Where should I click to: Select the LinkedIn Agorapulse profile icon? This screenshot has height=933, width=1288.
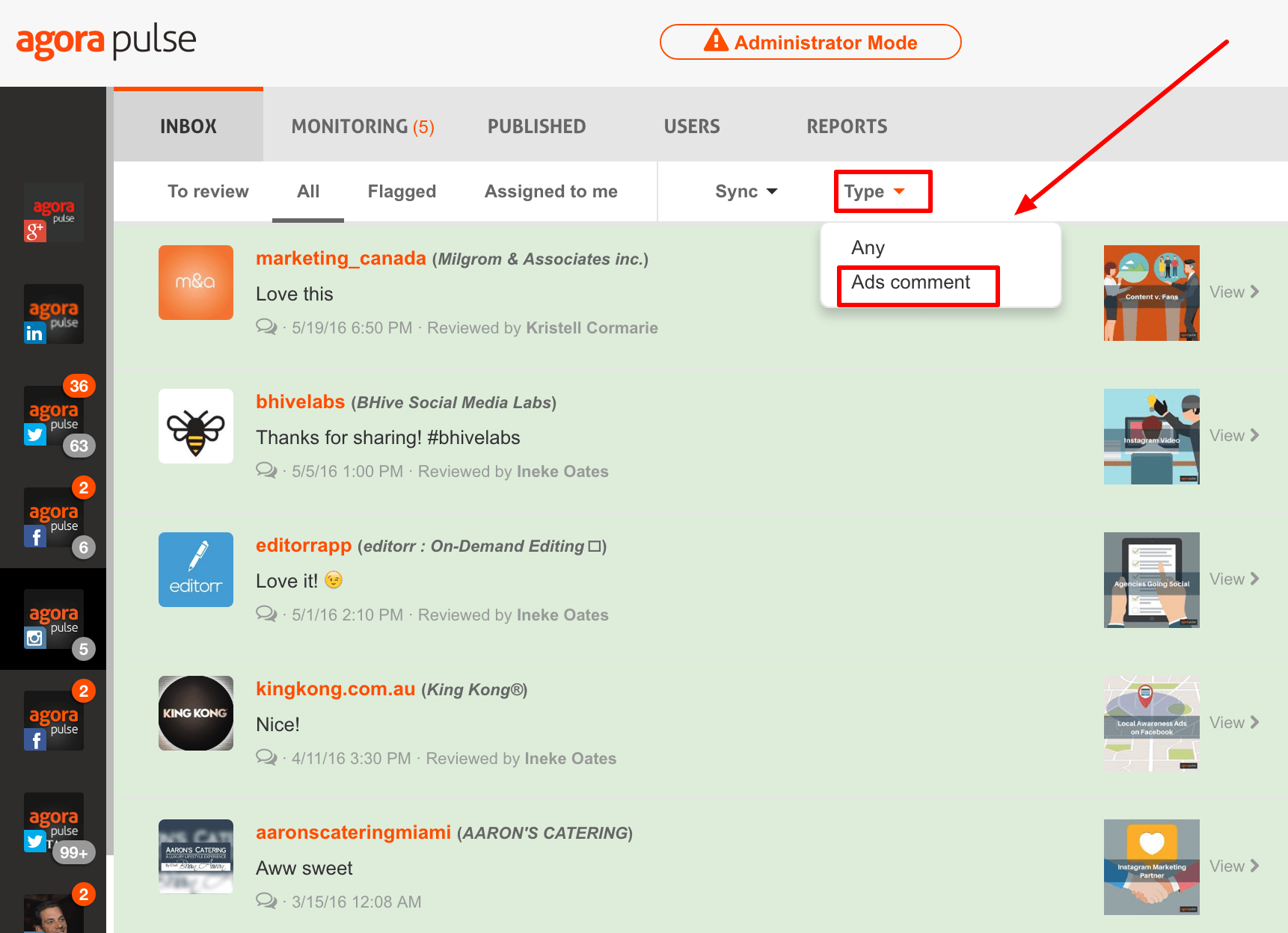(53, 315)
